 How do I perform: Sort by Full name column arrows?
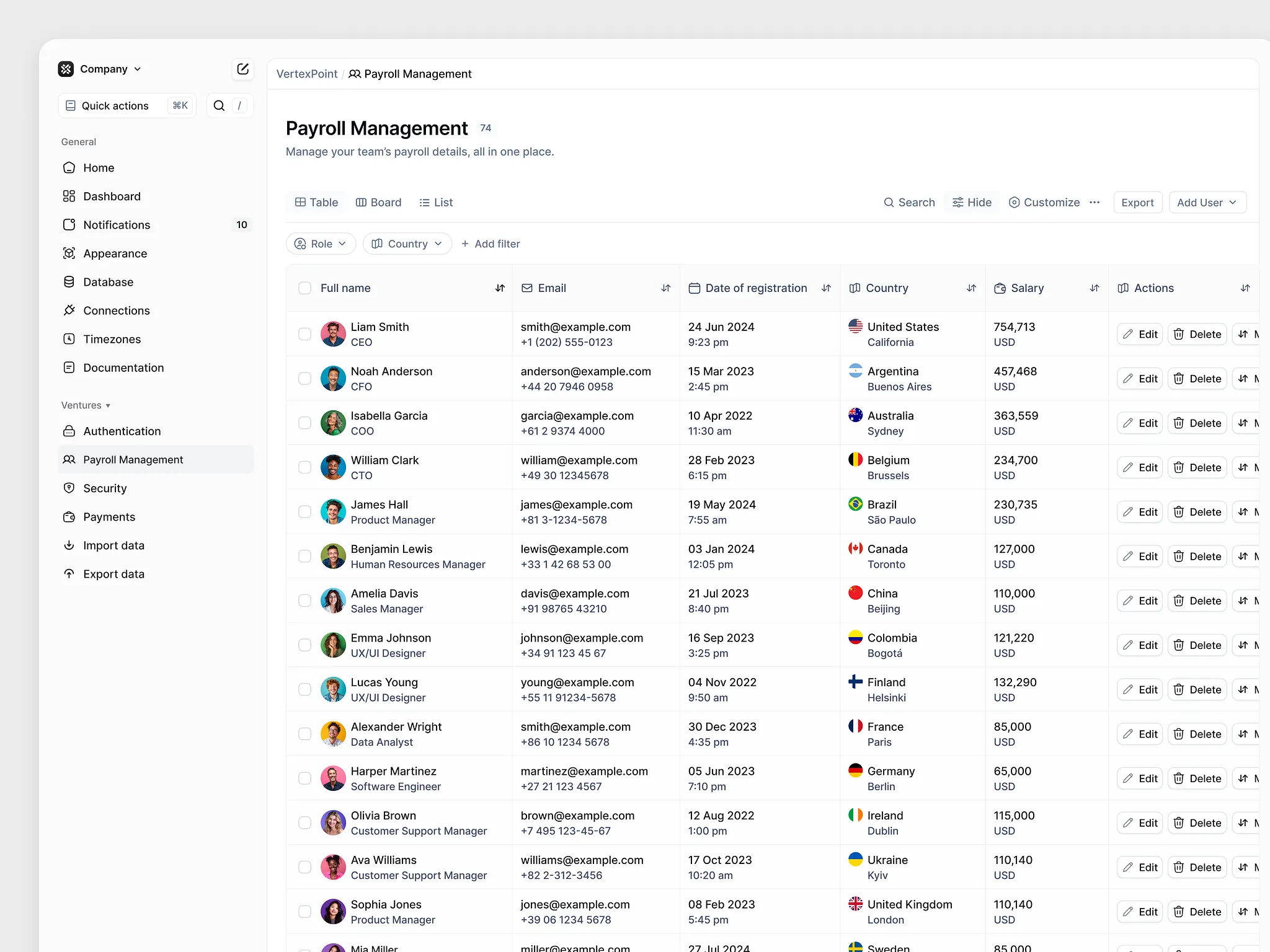click(500, 288)
